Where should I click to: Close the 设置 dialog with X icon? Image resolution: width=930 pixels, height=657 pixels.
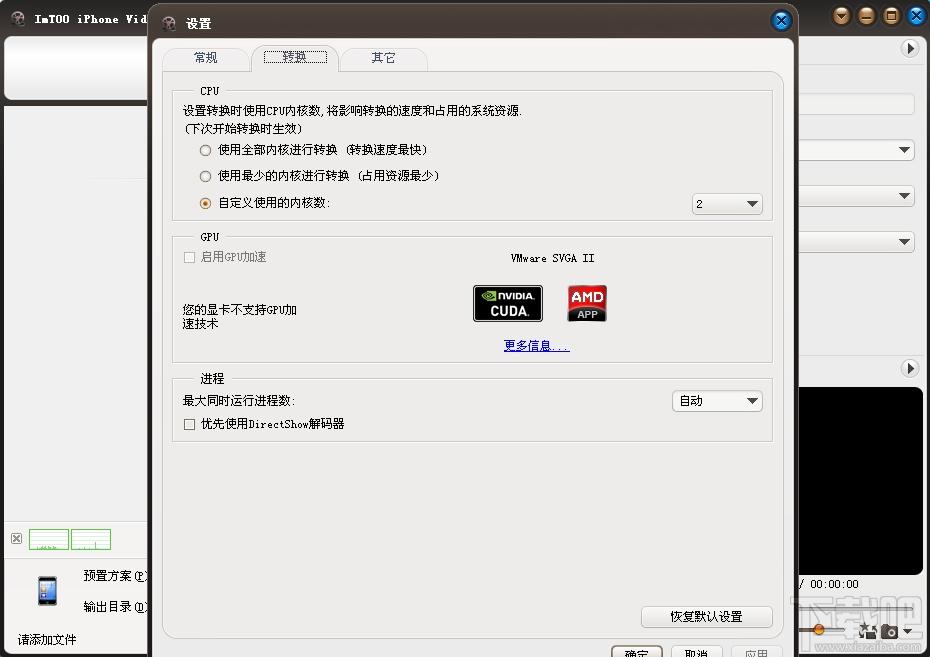tap(782, 21)
